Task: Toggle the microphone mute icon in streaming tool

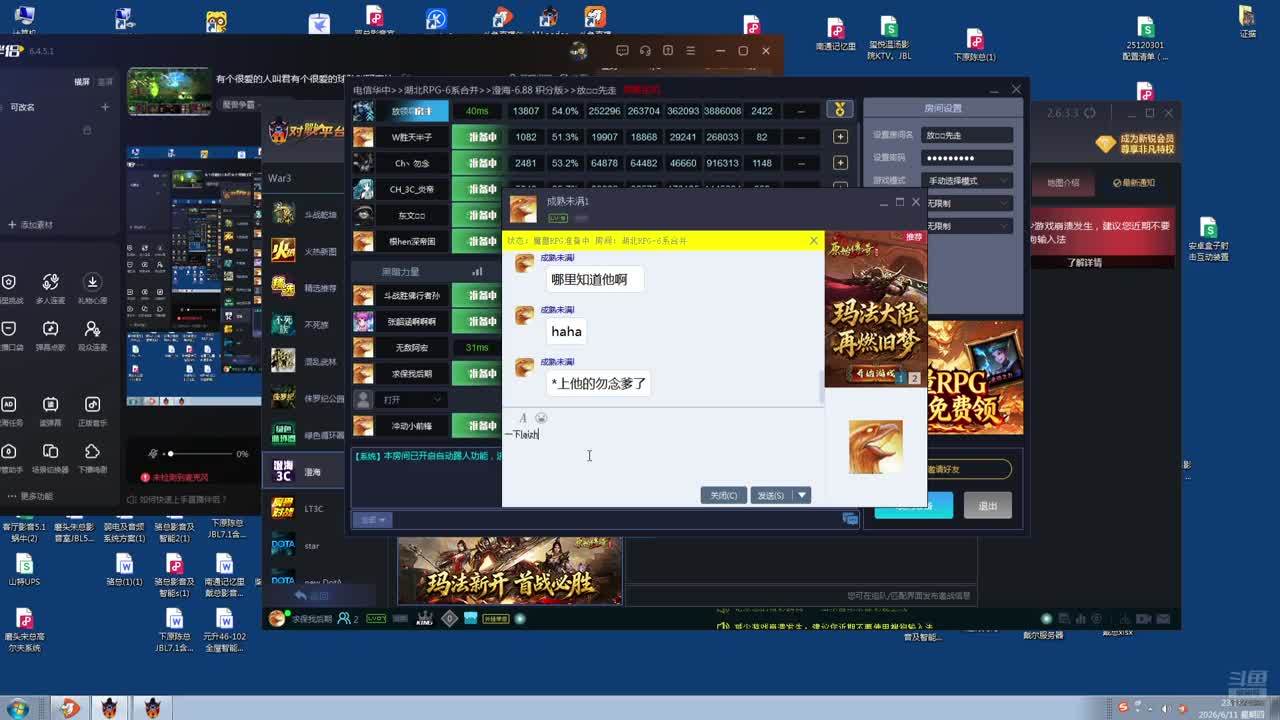Action: pyautogui.click(x=152, y=453)
